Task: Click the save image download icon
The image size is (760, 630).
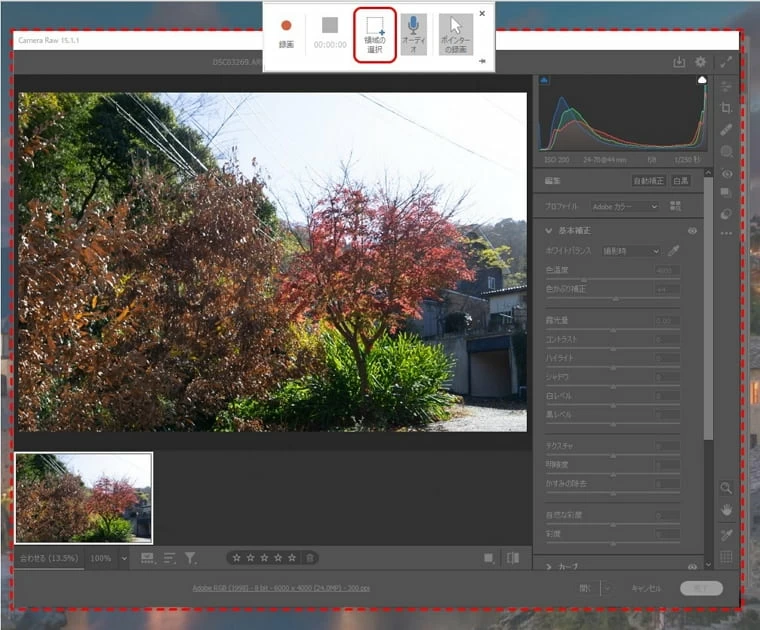Action: (679, 62)
